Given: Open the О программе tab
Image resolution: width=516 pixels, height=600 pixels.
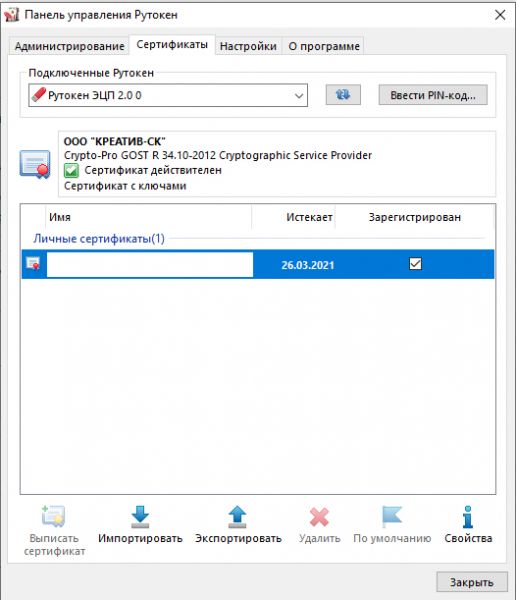Looking at the screenshot, I should (324, 46).
